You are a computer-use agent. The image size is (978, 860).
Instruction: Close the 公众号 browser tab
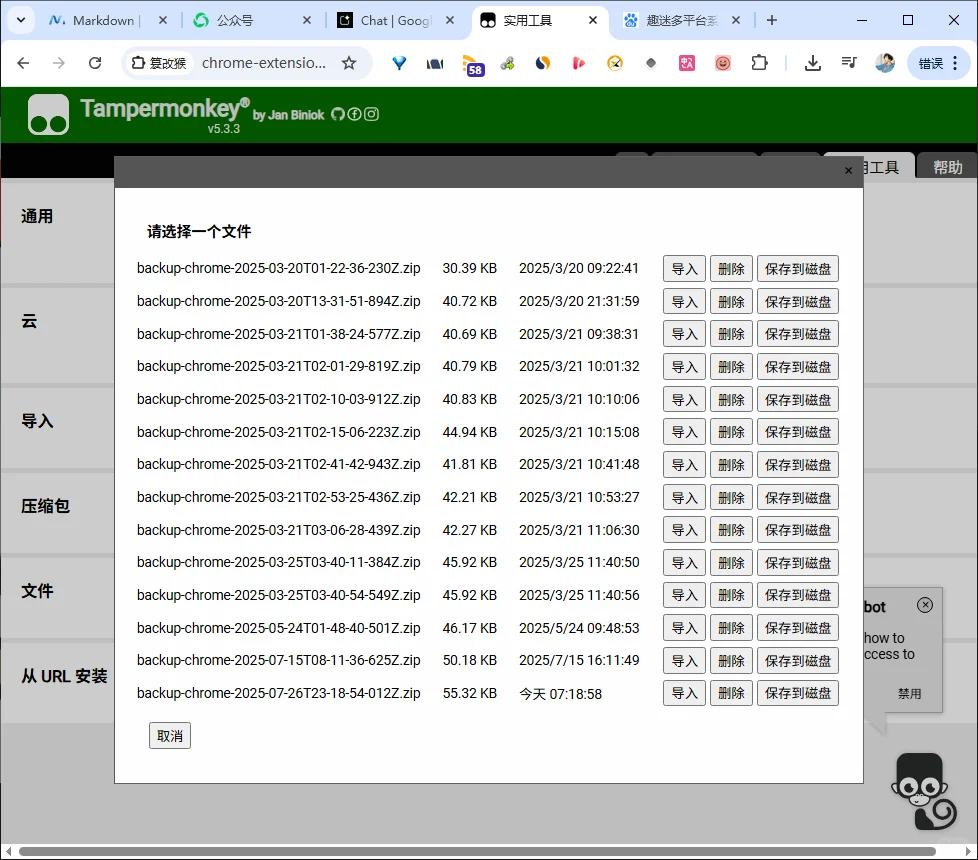pos(307,21)
